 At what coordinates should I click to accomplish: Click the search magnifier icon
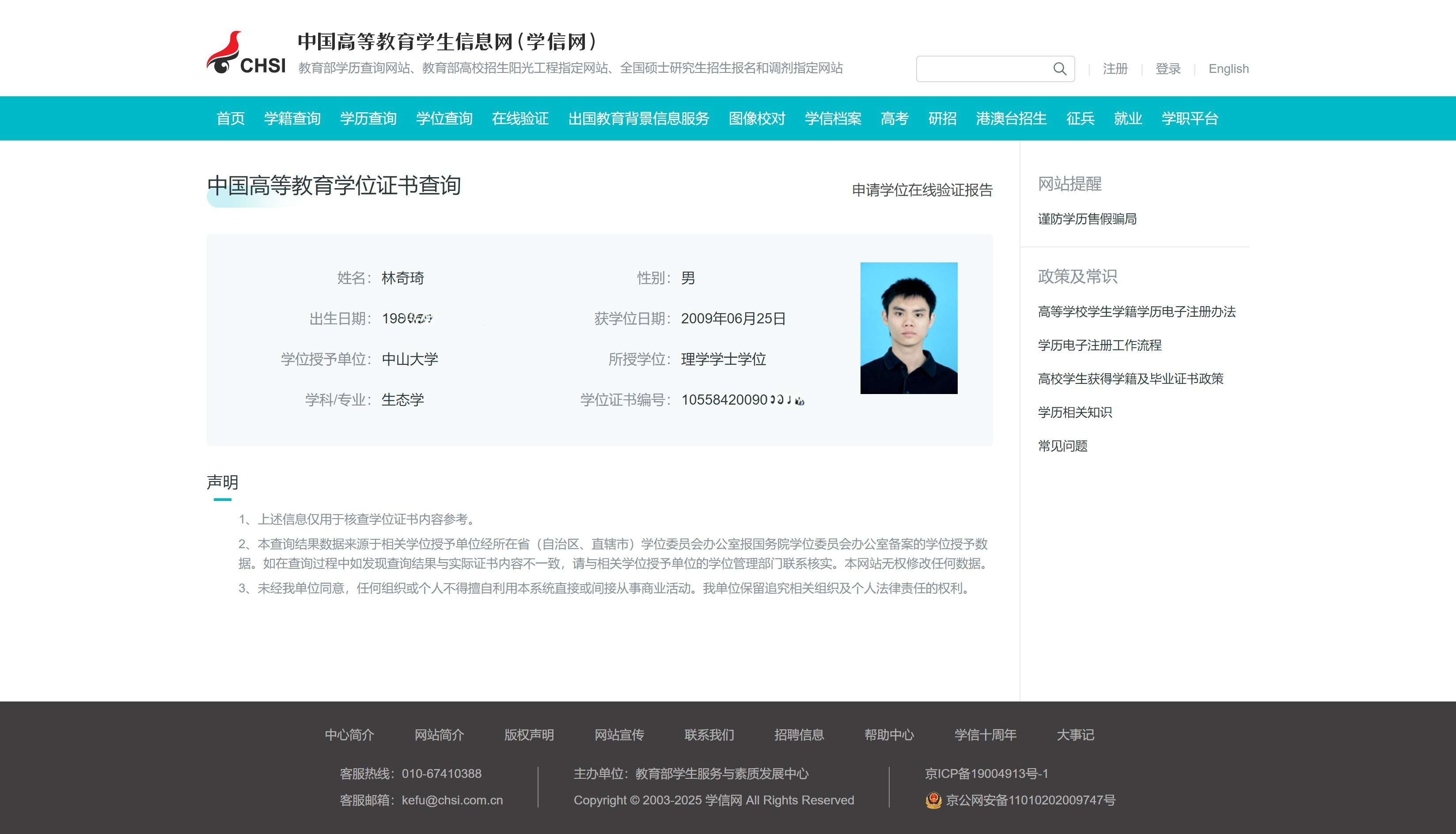click(1060, 69)
